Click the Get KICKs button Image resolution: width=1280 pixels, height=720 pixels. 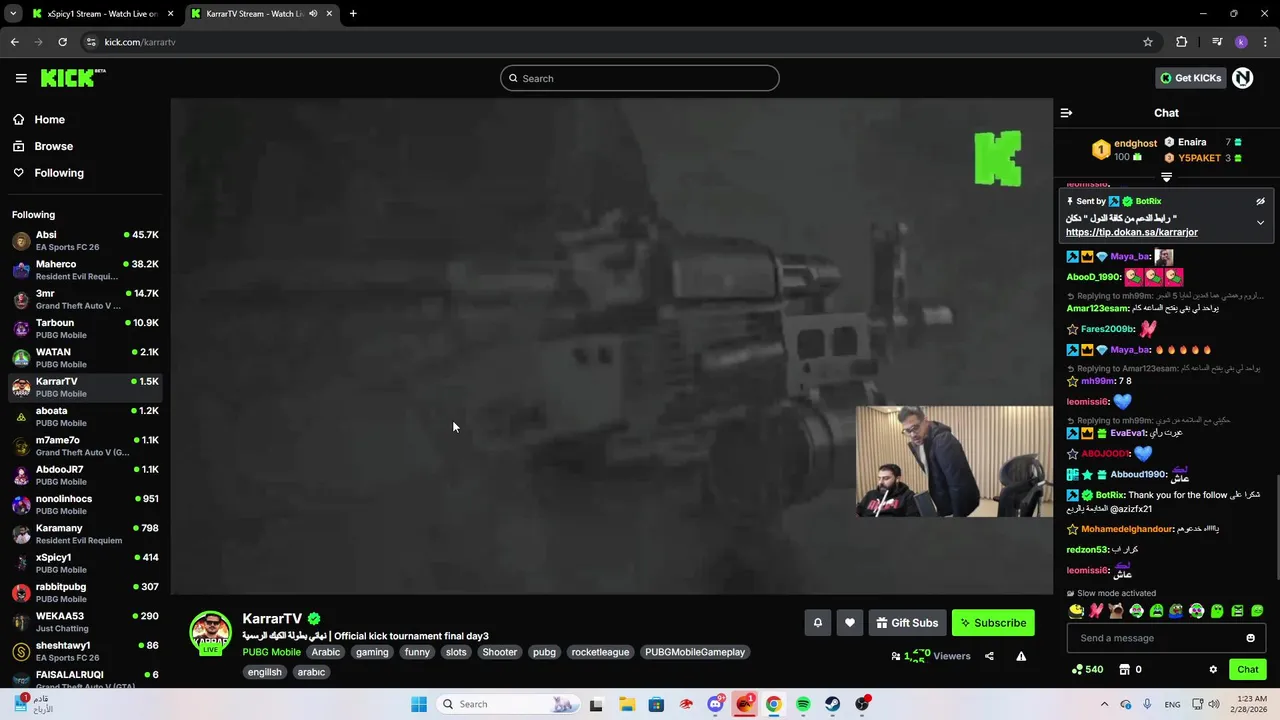coord(1191,78)
